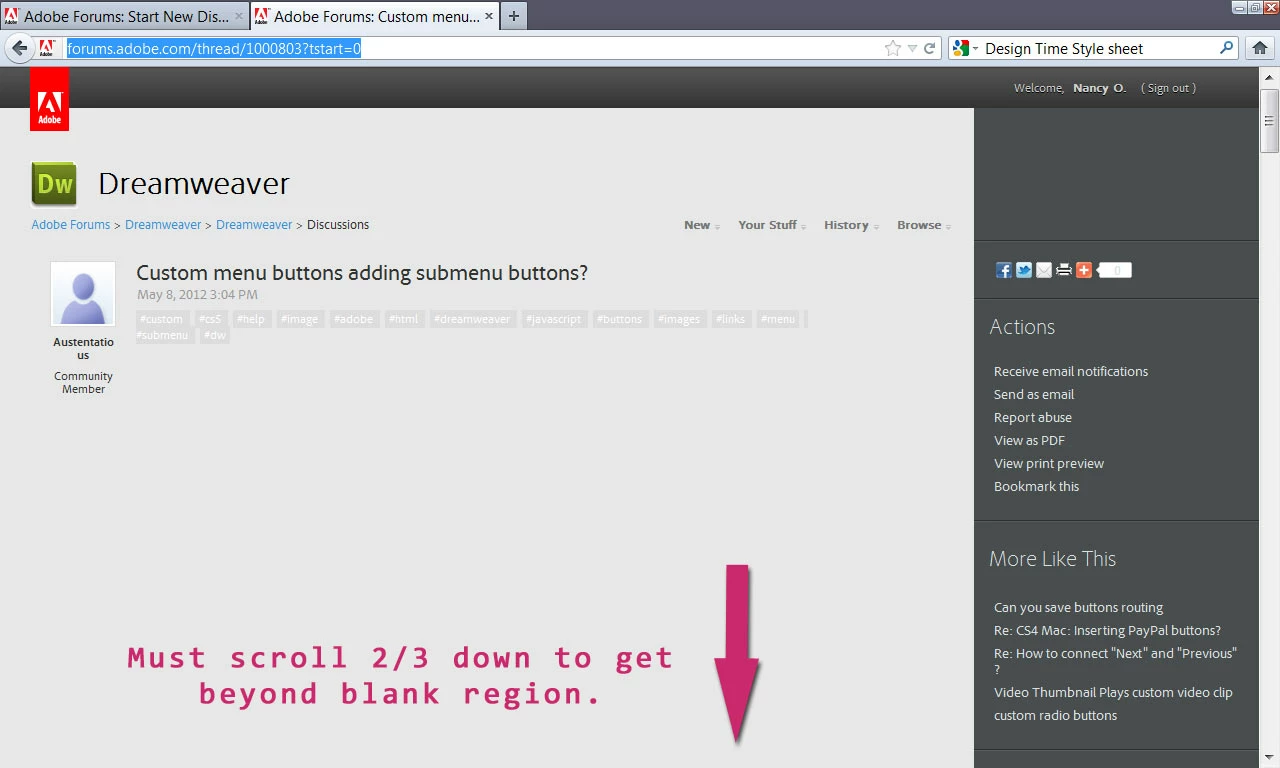Click search magnifier in search box
The height and width of the screenshot is (768, 1280).
tap(1227, 48)
